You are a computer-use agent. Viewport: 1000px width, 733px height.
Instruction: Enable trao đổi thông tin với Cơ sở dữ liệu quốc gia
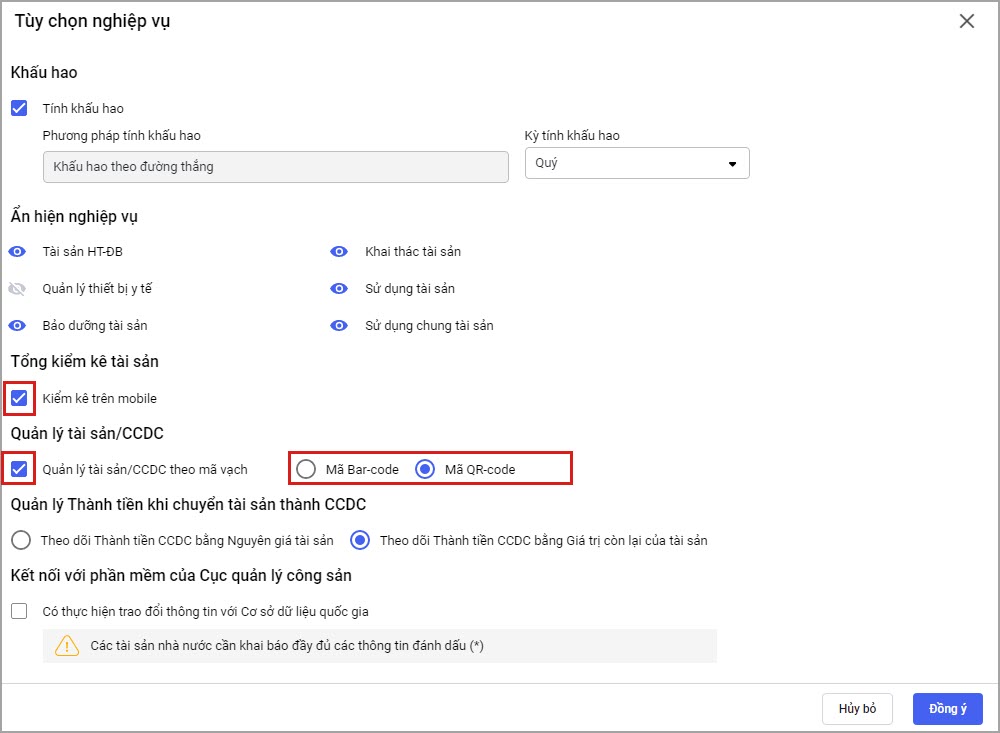[19, 611]
